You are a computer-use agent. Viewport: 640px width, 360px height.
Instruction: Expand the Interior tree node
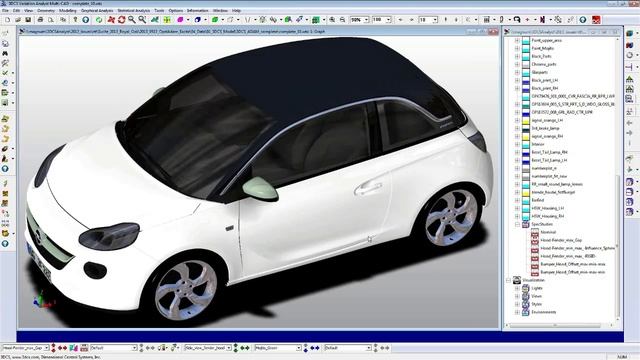click(517, 144)
